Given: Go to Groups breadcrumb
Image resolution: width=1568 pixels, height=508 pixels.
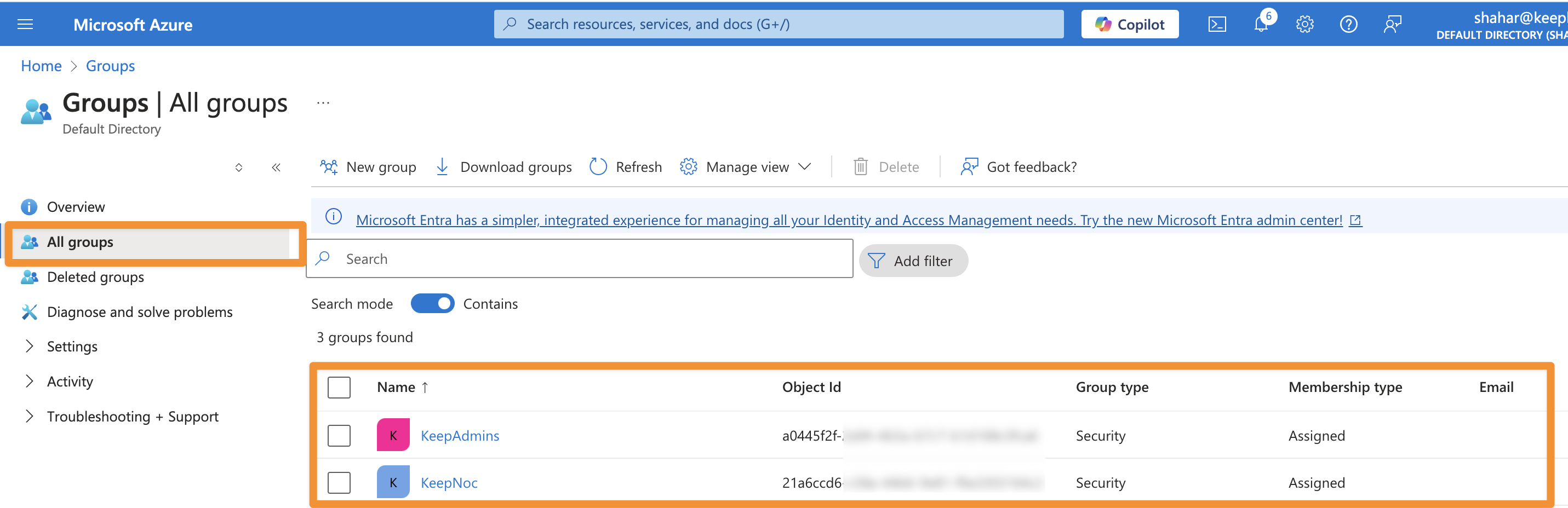Looking at the screenshot, I should (x=110, y=66).
